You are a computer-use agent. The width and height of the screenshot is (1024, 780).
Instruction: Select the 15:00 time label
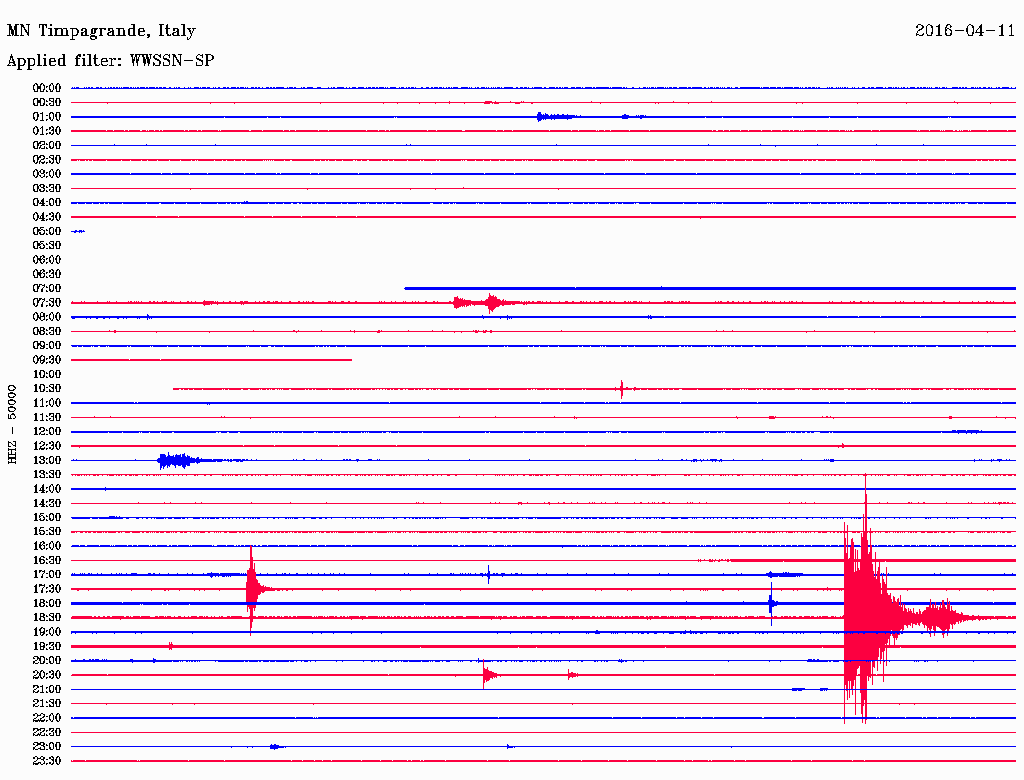(47, 517)
